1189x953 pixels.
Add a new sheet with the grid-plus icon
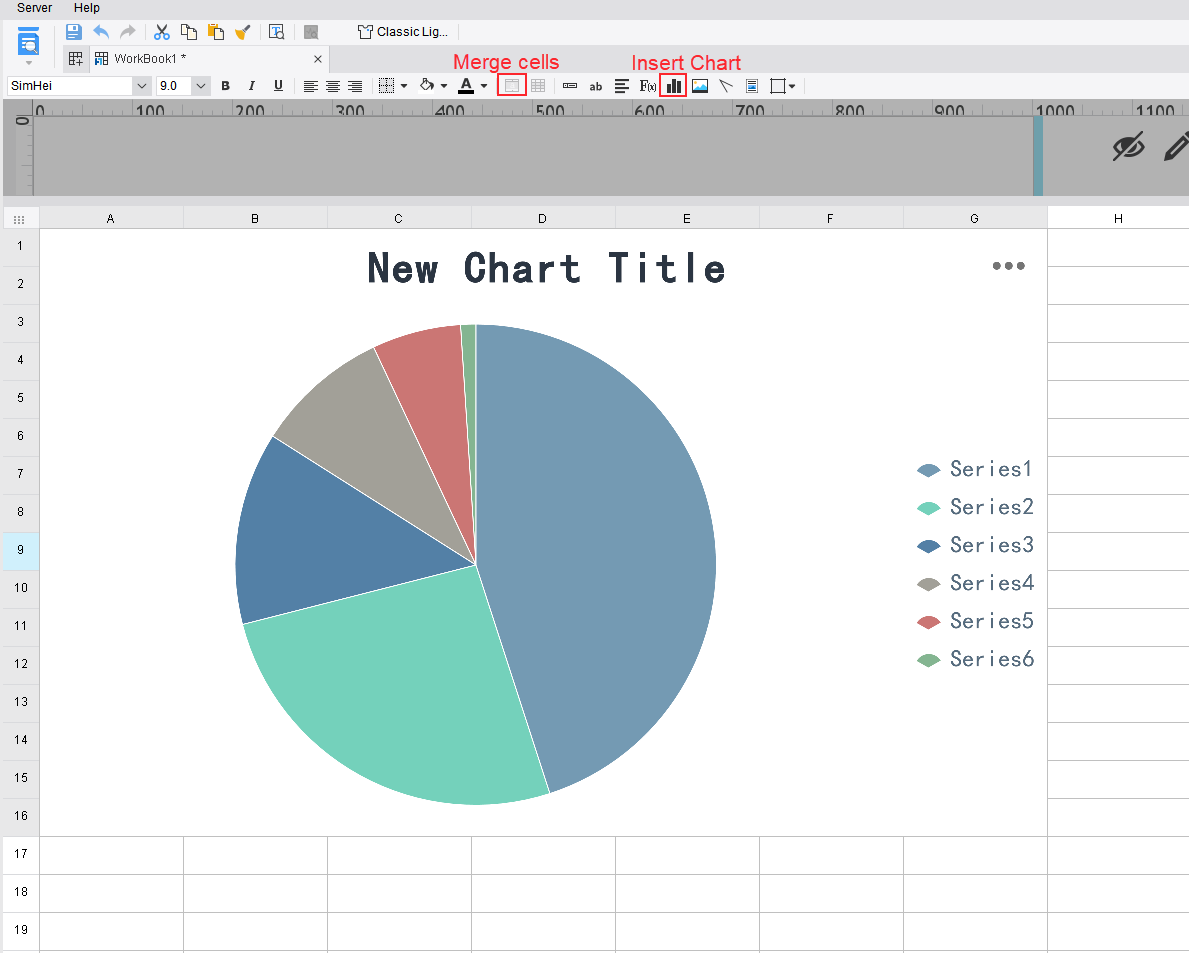(76, 58)
